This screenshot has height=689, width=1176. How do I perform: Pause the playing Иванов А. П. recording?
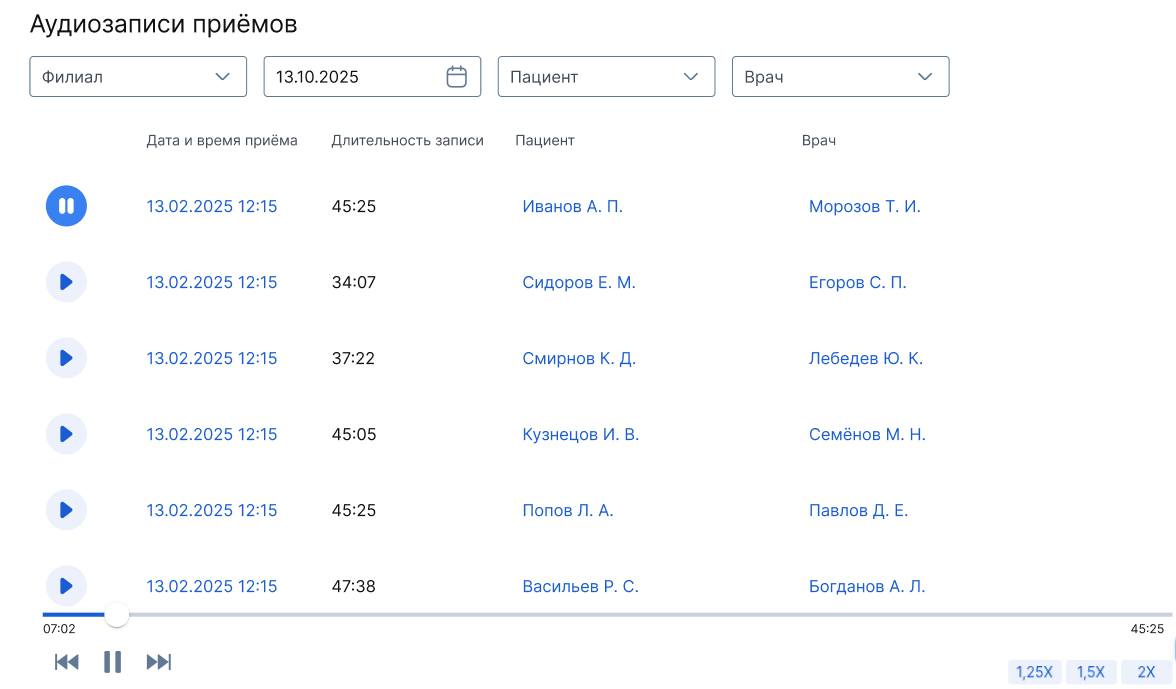click(66, 206)
